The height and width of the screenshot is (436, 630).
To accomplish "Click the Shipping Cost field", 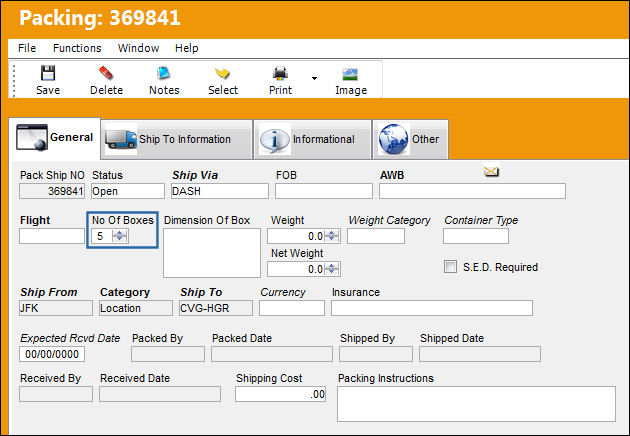I will click(x=280, y=394).
